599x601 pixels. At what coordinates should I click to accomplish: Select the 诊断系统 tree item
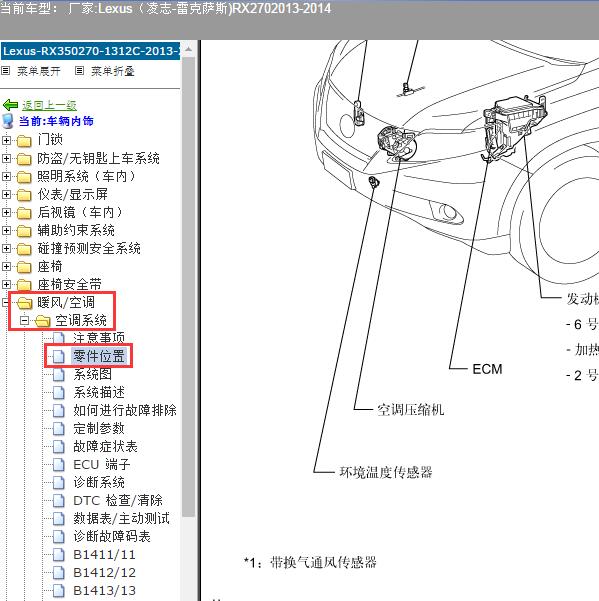[x=99, y=483]
